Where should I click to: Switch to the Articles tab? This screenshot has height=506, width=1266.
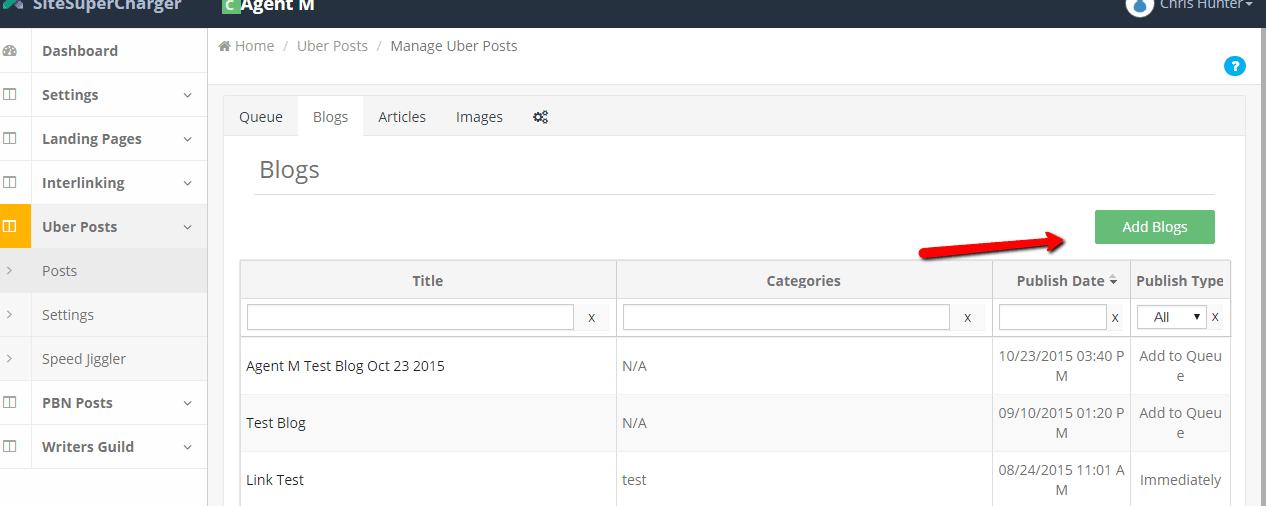pos(402,117)
